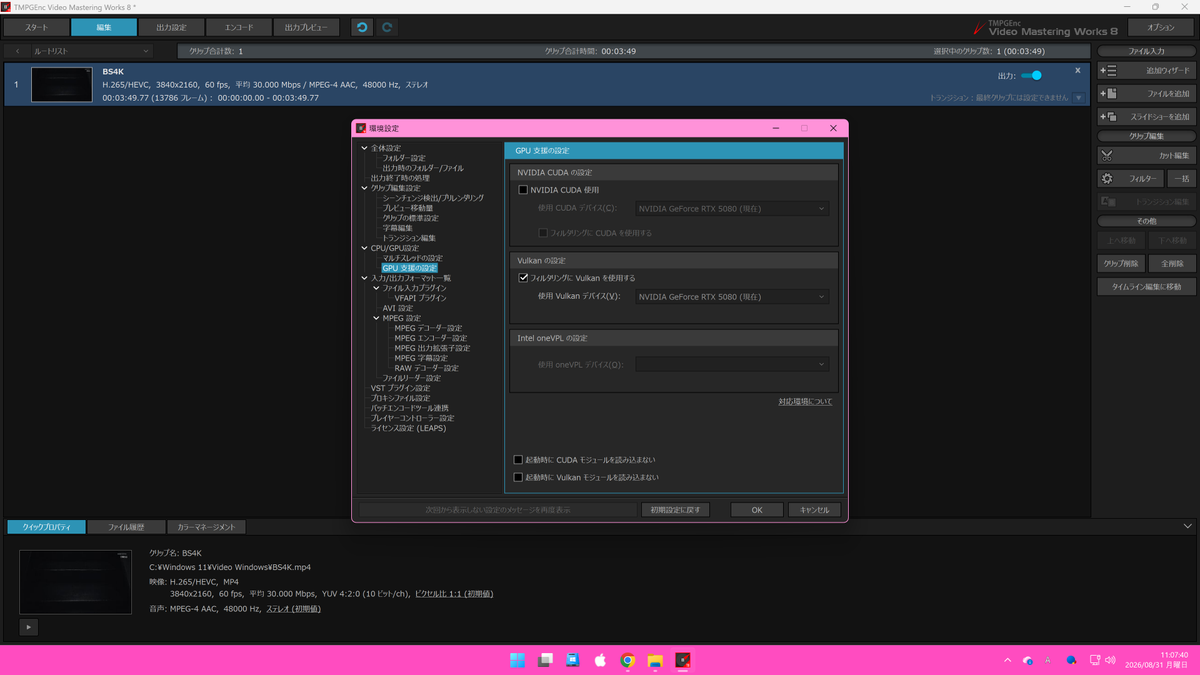Open the ルートリスト dropdown

click(x=90, y=50)
